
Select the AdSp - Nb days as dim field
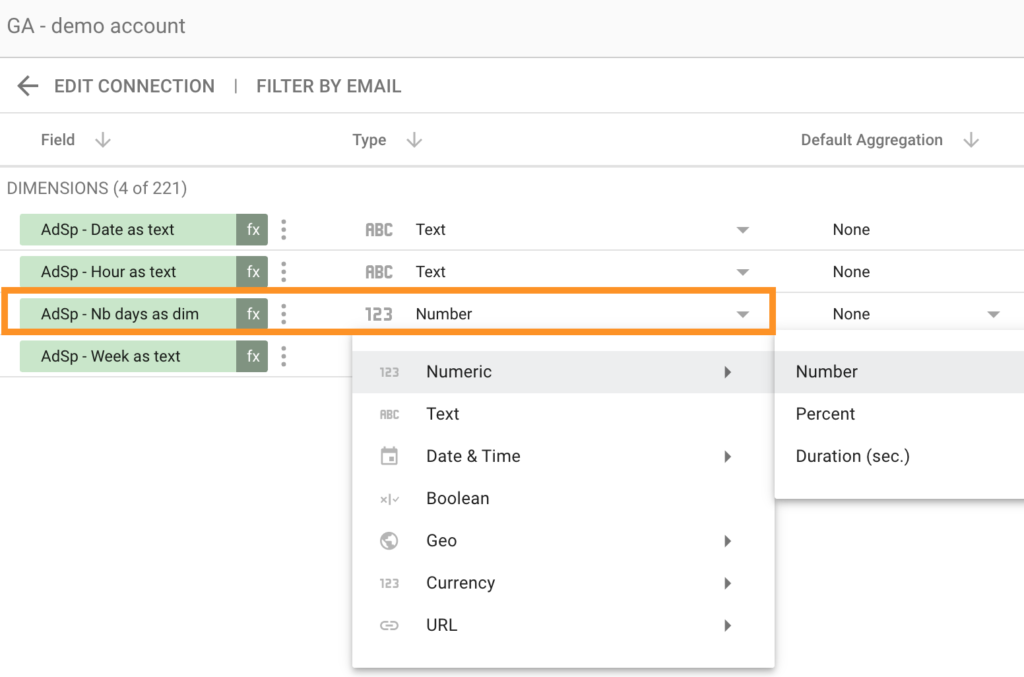[128, 314]
